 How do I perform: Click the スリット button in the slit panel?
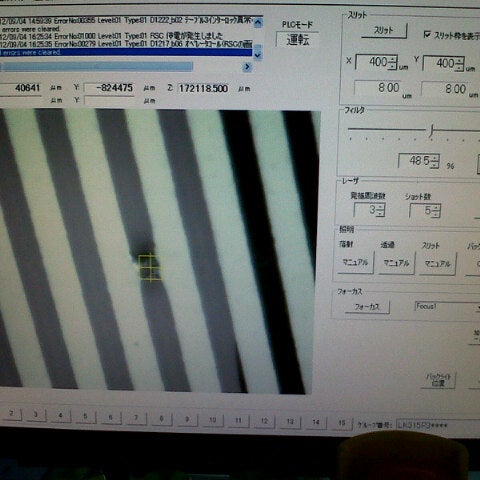click(x=384, y=31)
